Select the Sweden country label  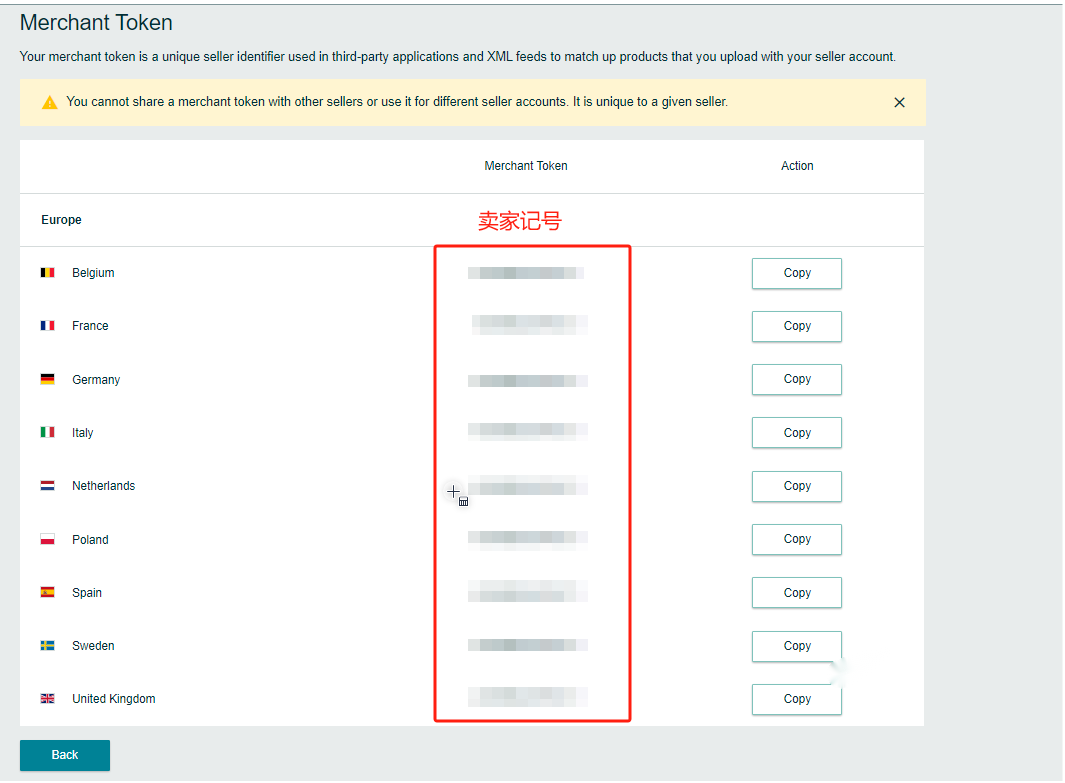coord(93,646)
